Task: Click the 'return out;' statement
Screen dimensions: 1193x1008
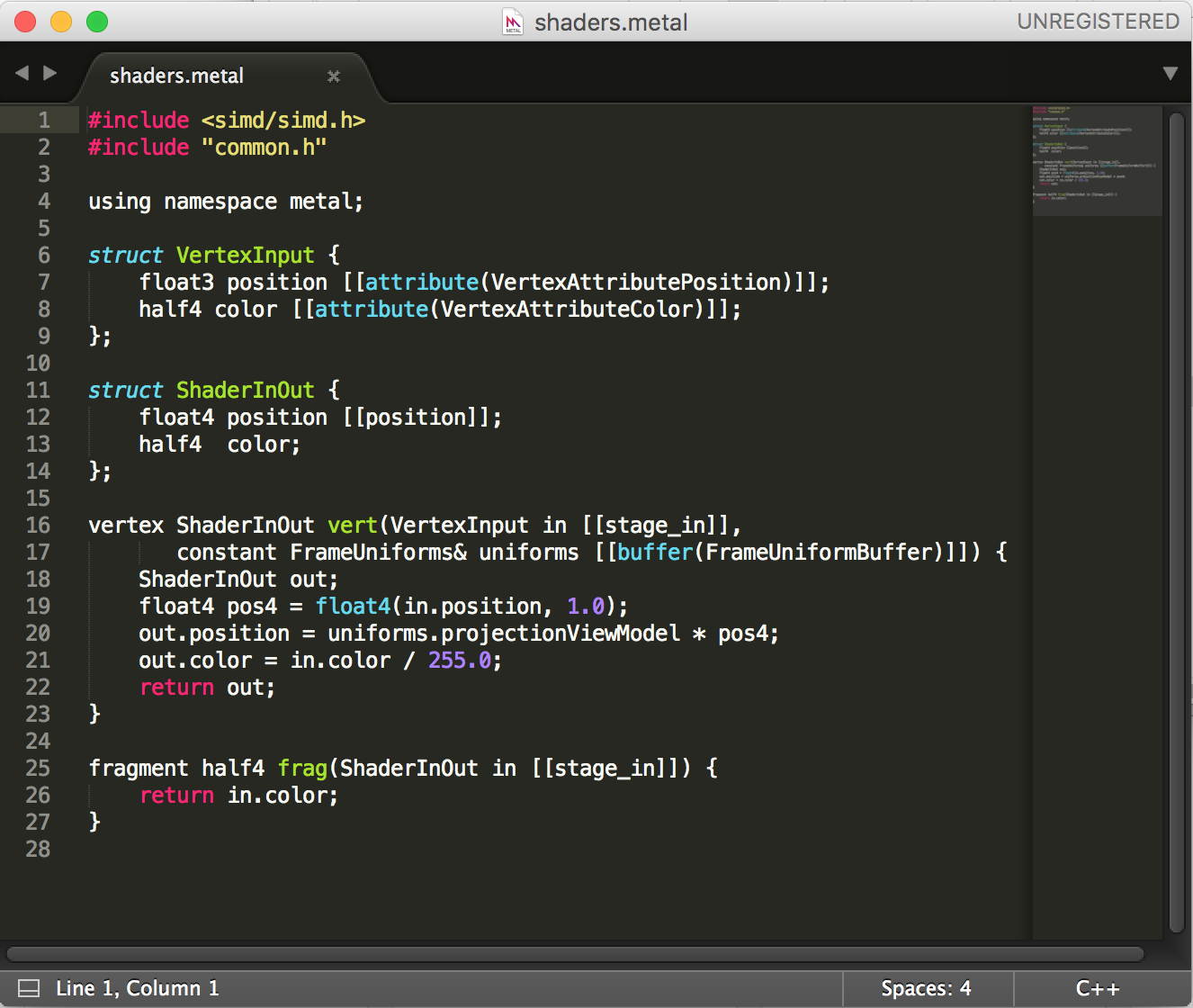Action: pos(207,688)
